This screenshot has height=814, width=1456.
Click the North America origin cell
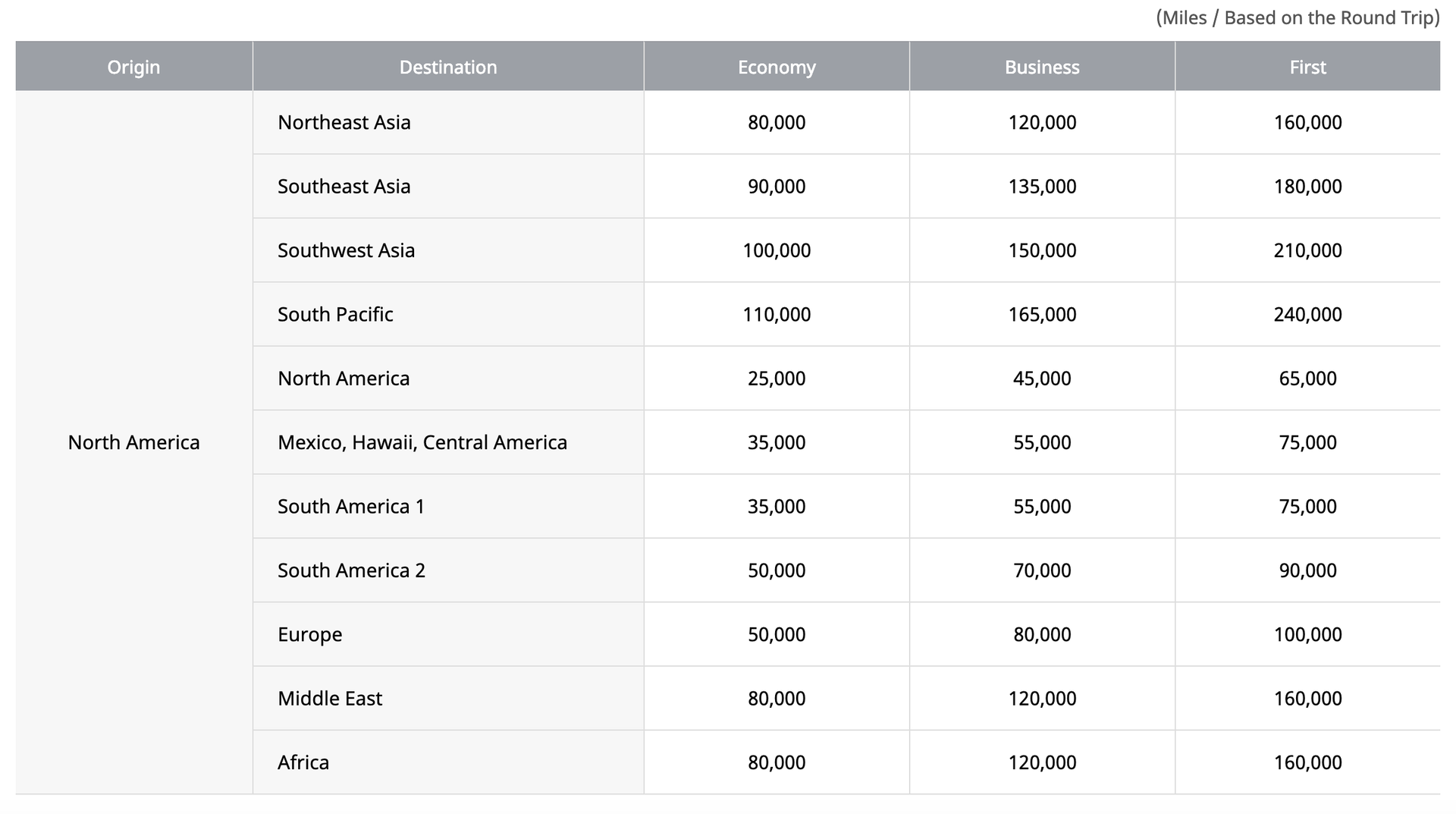(x=133, y=442)
